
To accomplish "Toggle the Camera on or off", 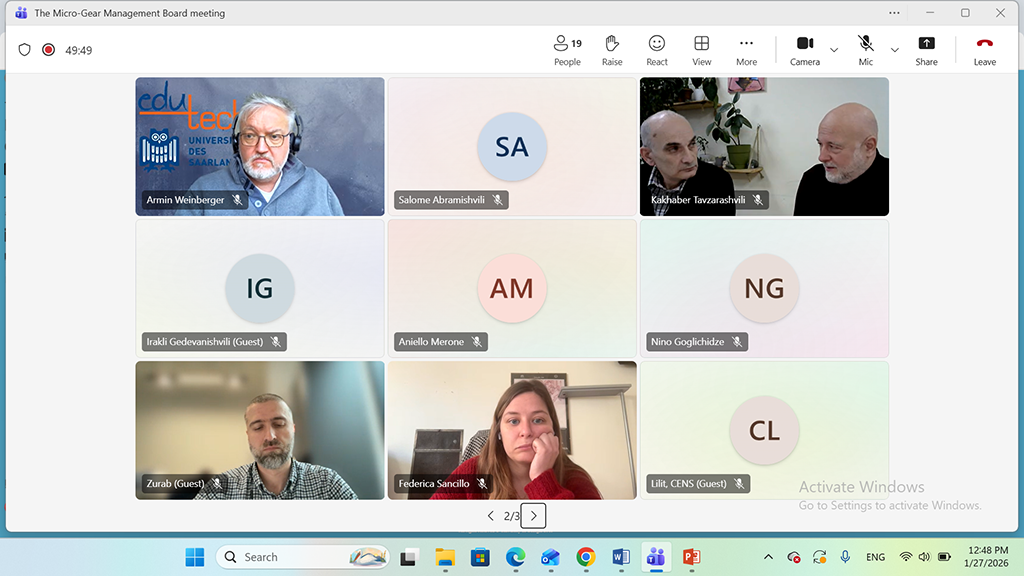I will [804, 49].
